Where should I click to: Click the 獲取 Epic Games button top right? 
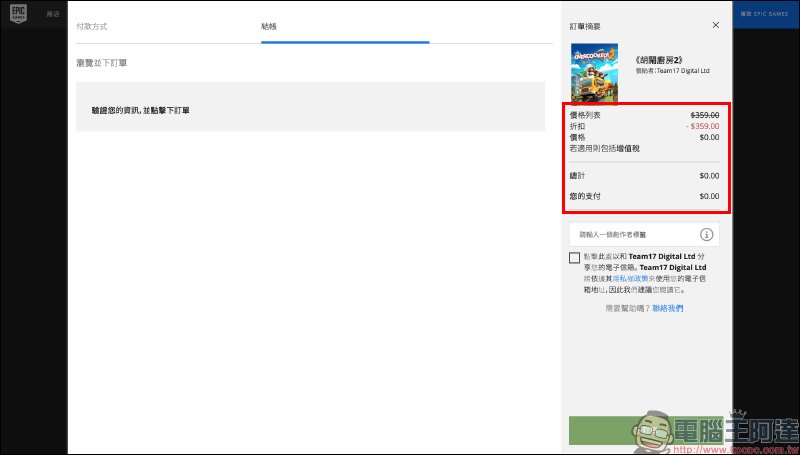click(765, 16)
